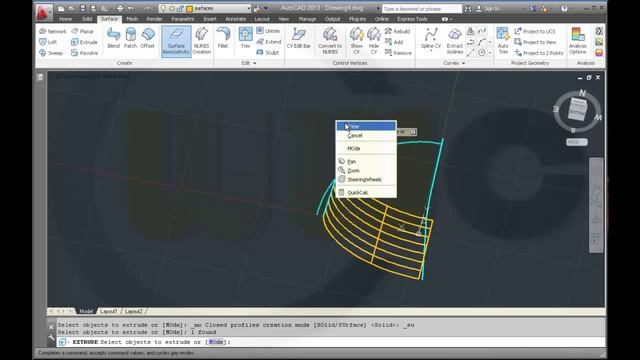Click the Untrim tool

pos(268,31)
